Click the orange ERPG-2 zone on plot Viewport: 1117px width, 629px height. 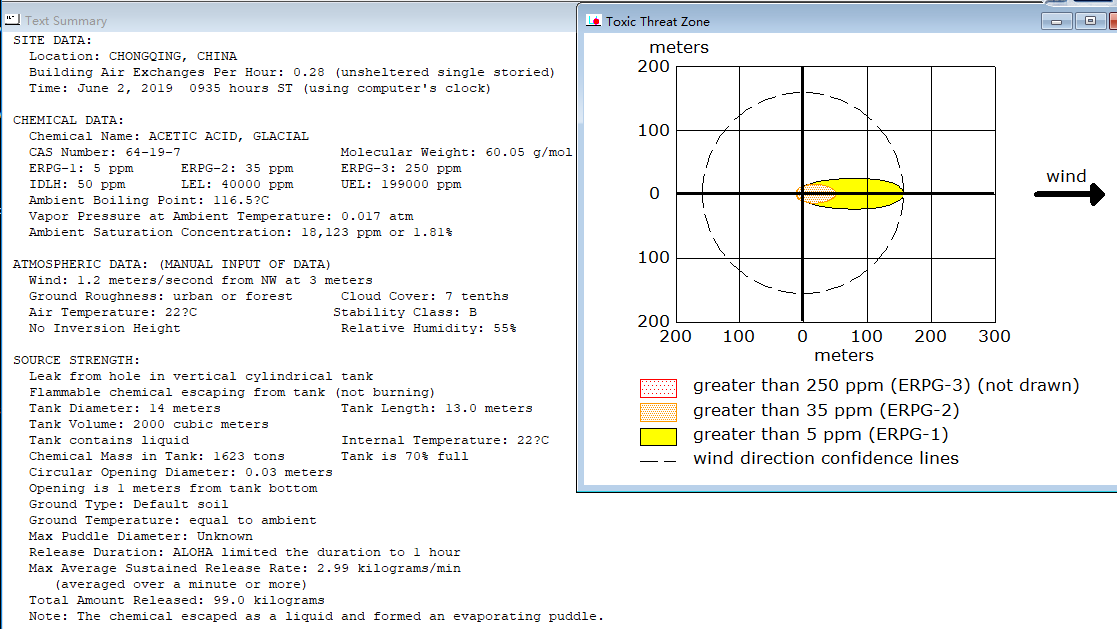[x=816, y=194]
